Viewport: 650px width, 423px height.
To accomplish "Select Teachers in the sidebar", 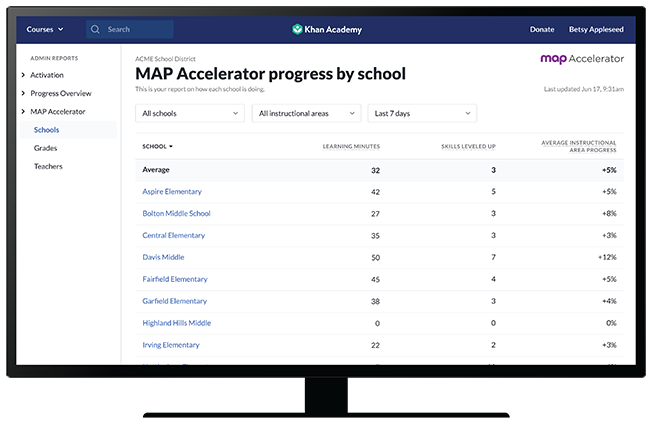I will pyautogui.click(x=48, y=166).
